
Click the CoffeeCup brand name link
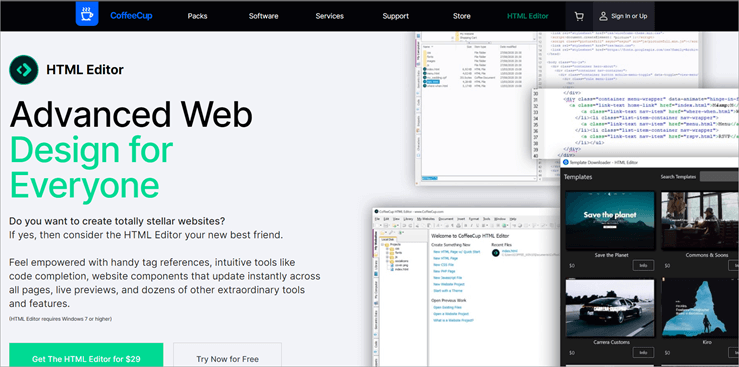tap(131, 16)
